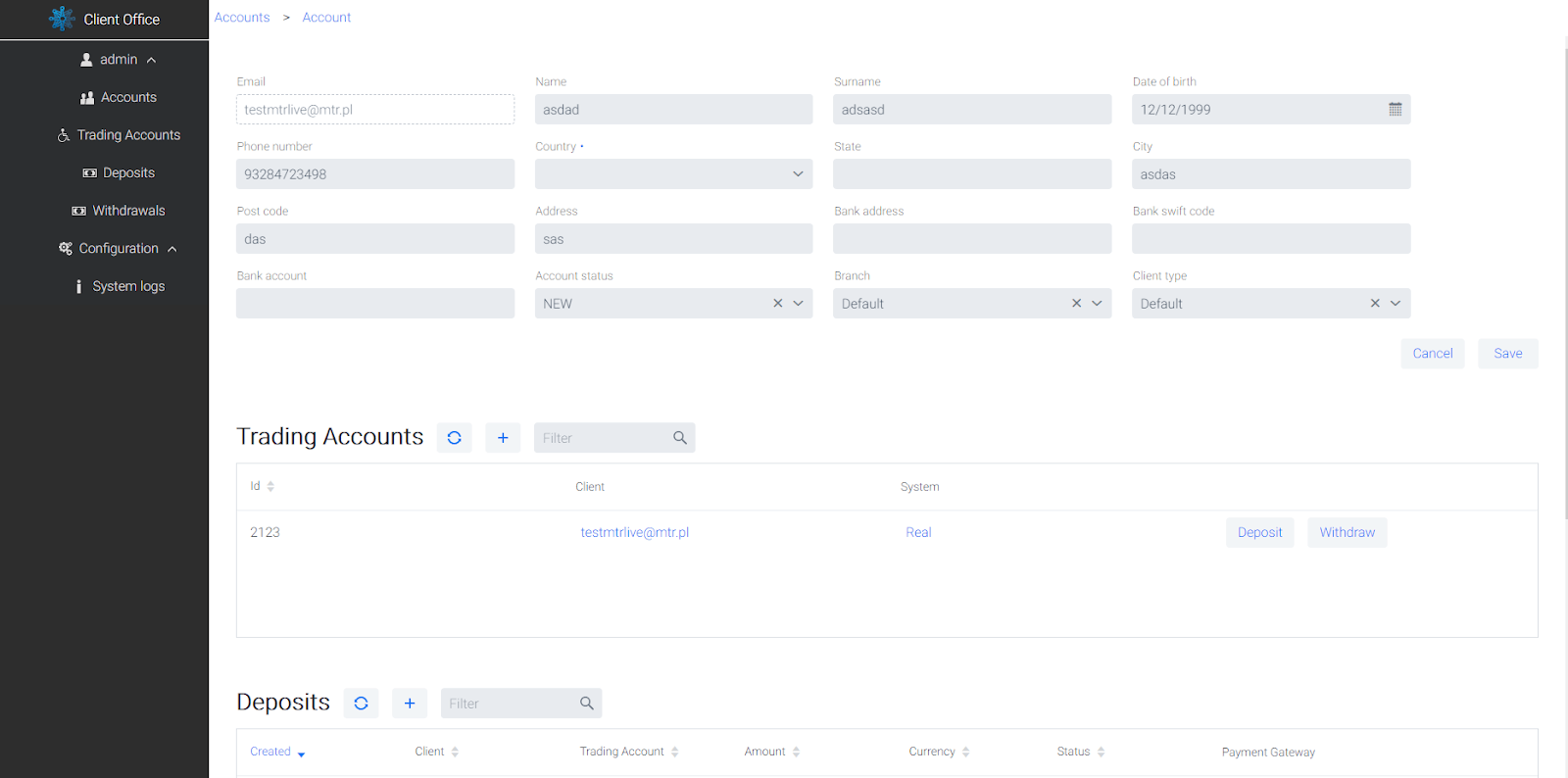The height and width of the screenshot is (778, 1568).
Task: Expand the Client type dropdown arrow
Action: click(x=1396, y=304)
